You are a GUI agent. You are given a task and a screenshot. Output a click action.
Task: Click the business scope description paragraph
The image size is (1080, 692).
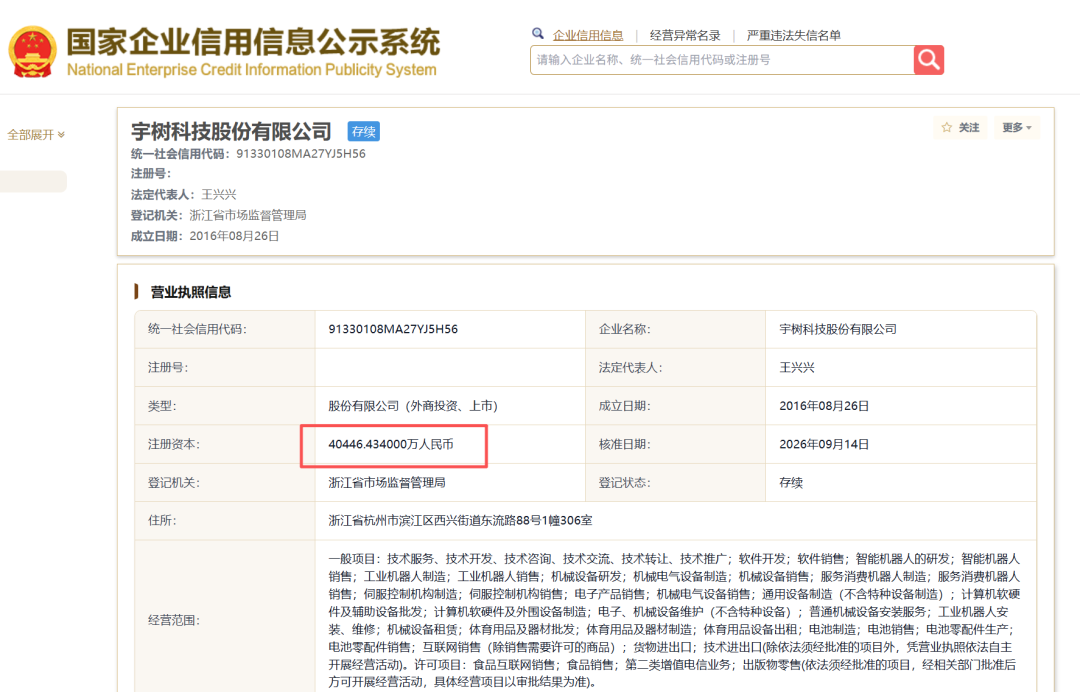coord(674,620)
